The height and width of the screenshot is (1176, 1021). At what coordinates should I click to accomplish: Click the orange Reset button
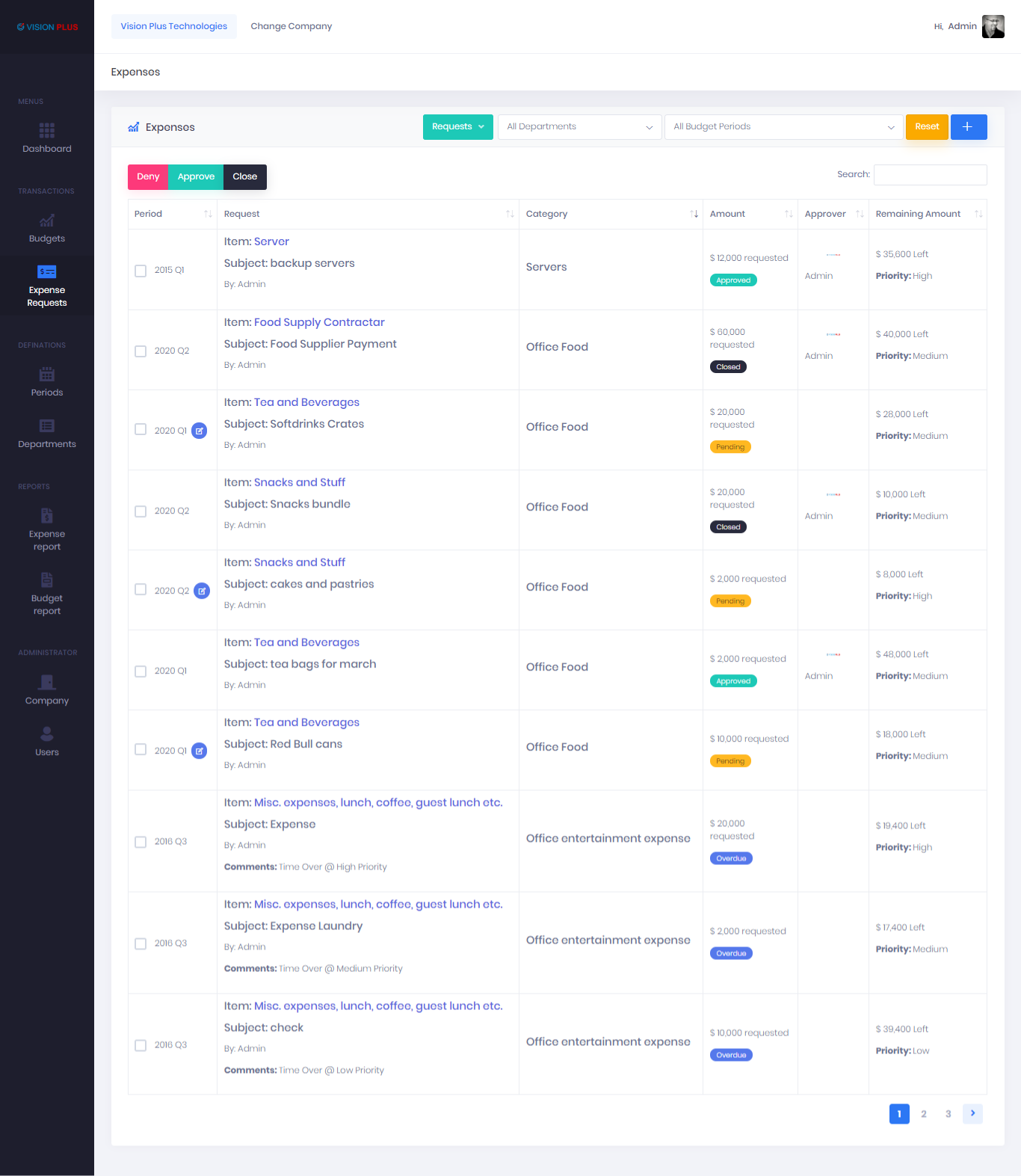point(927,127)
